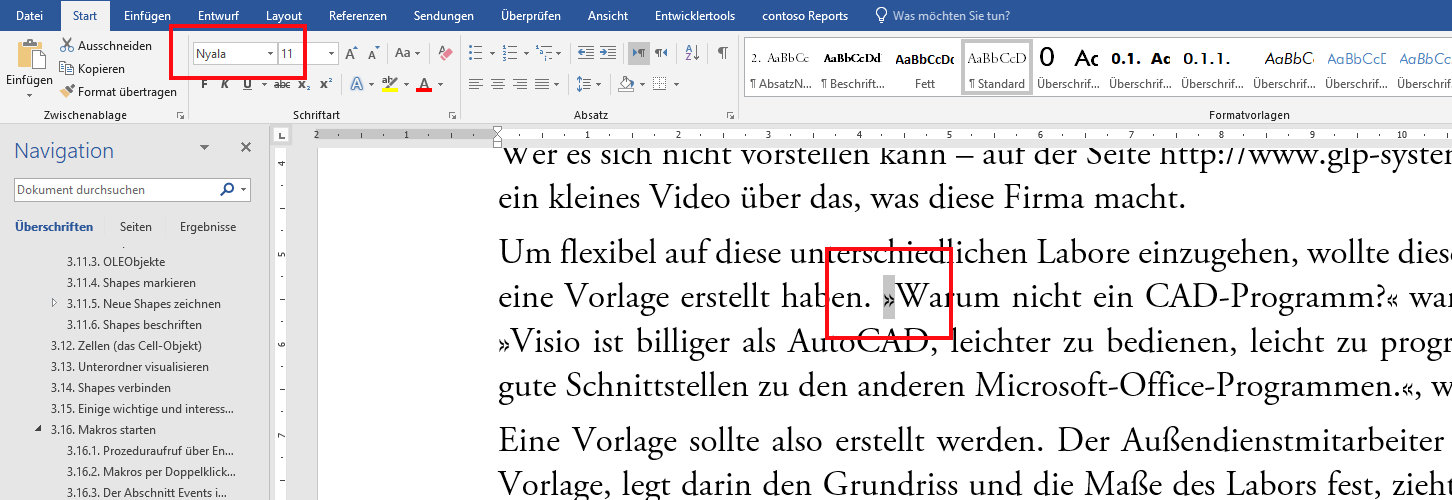Justify paragraph text

(543, 84)
